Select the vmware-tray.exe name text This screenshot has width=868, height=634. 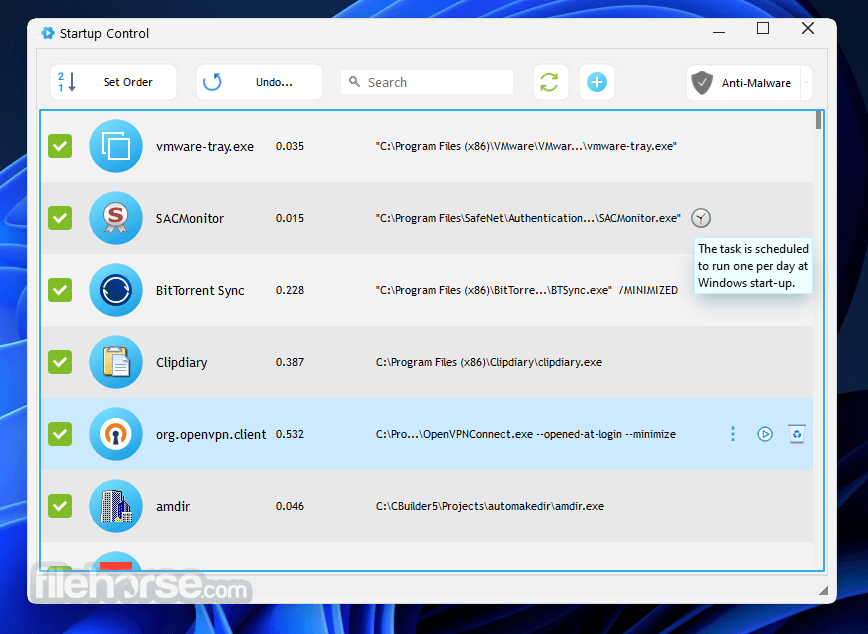click(x=205, y=147)
